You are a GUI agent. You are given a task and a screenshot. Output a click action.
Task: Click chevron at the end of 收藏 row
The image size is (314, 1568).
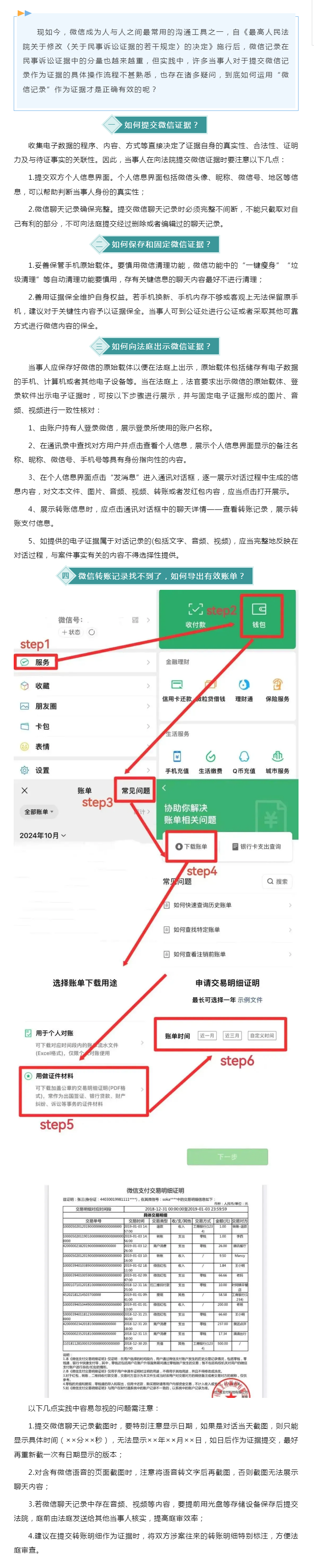[148, 685]
